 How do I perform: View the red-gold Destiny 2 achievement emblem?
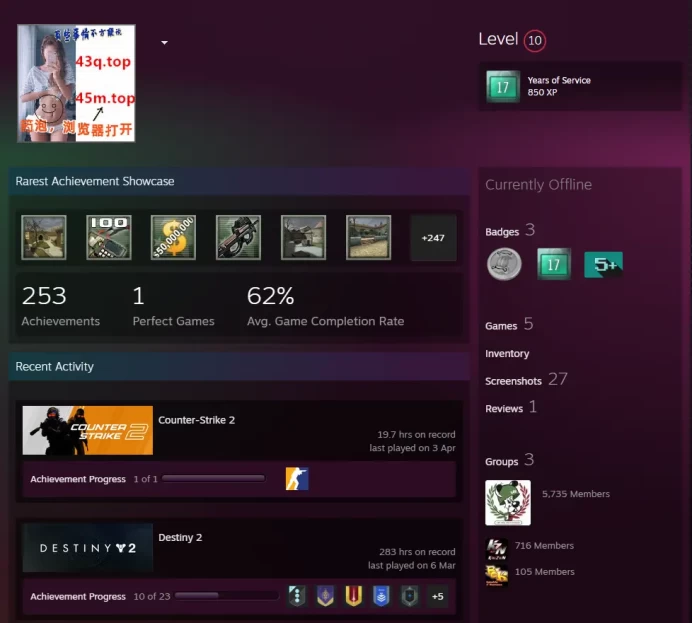354,596
